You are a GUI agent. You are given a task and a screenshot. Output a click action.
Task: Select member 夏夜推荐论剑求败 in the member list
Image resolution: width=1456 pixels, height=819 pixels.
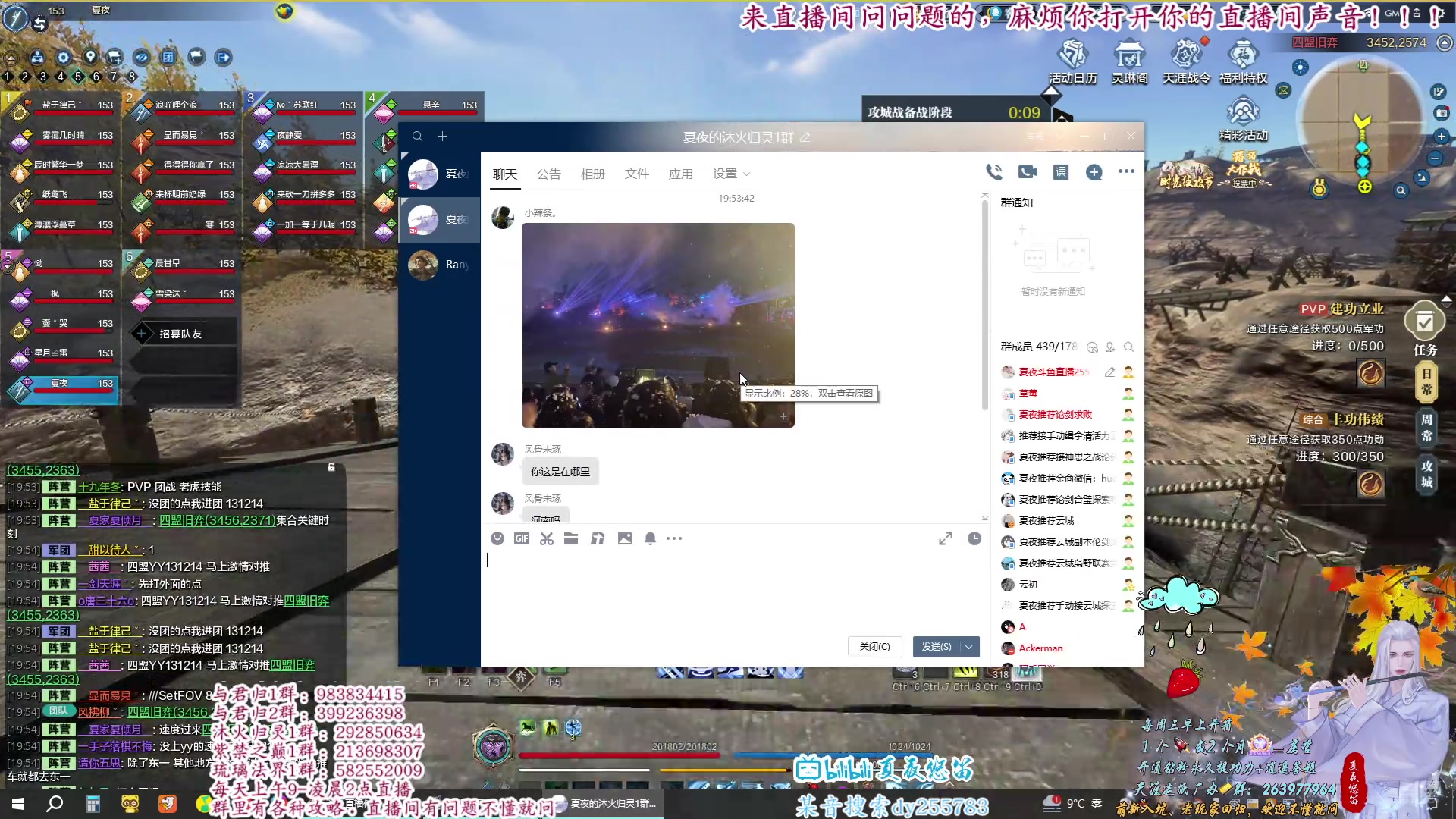[x=1068, y=415]
